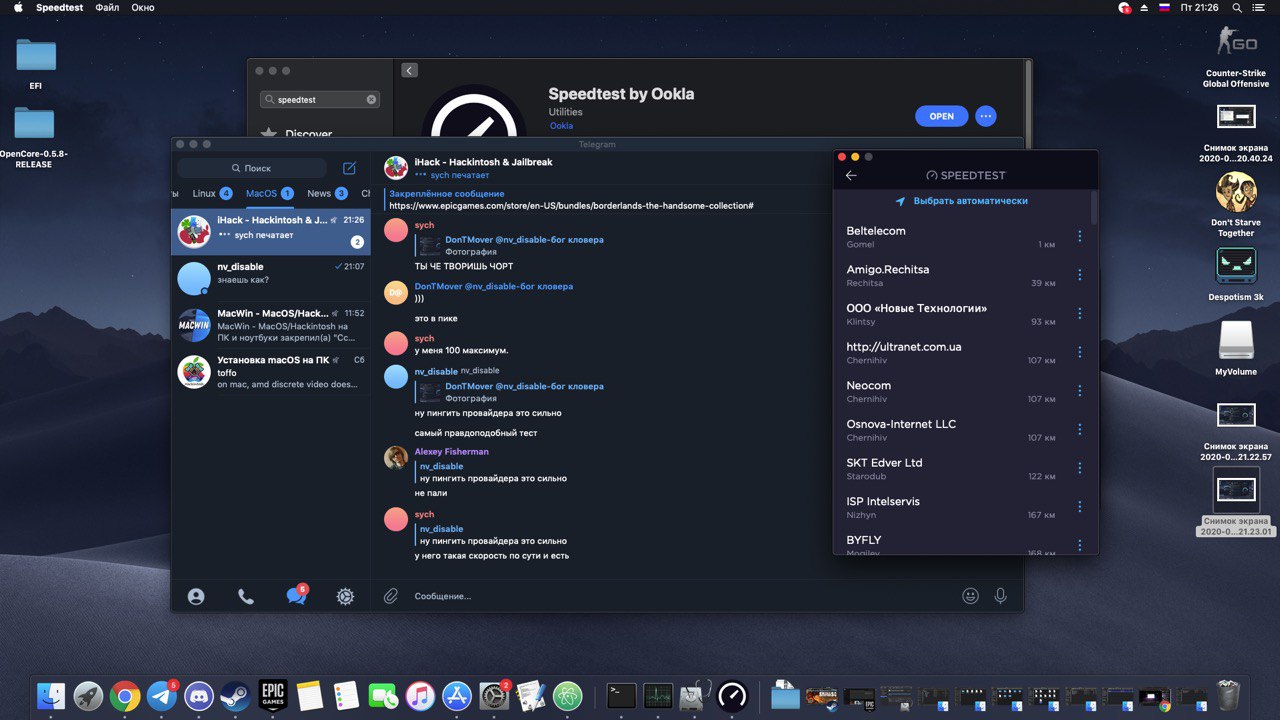This screenshot has height=720, width=1280.
Task: Select the BYFLY server
Action: (x=951, y=544)
